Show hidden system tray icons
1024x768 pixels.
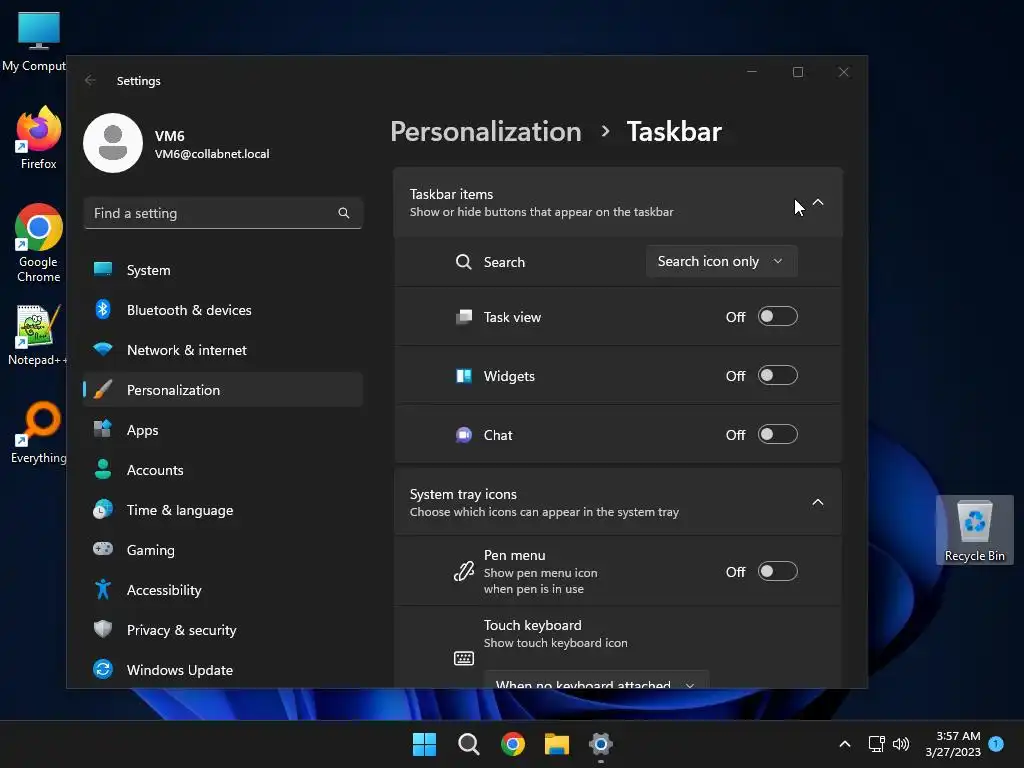(x=844, y=744)
